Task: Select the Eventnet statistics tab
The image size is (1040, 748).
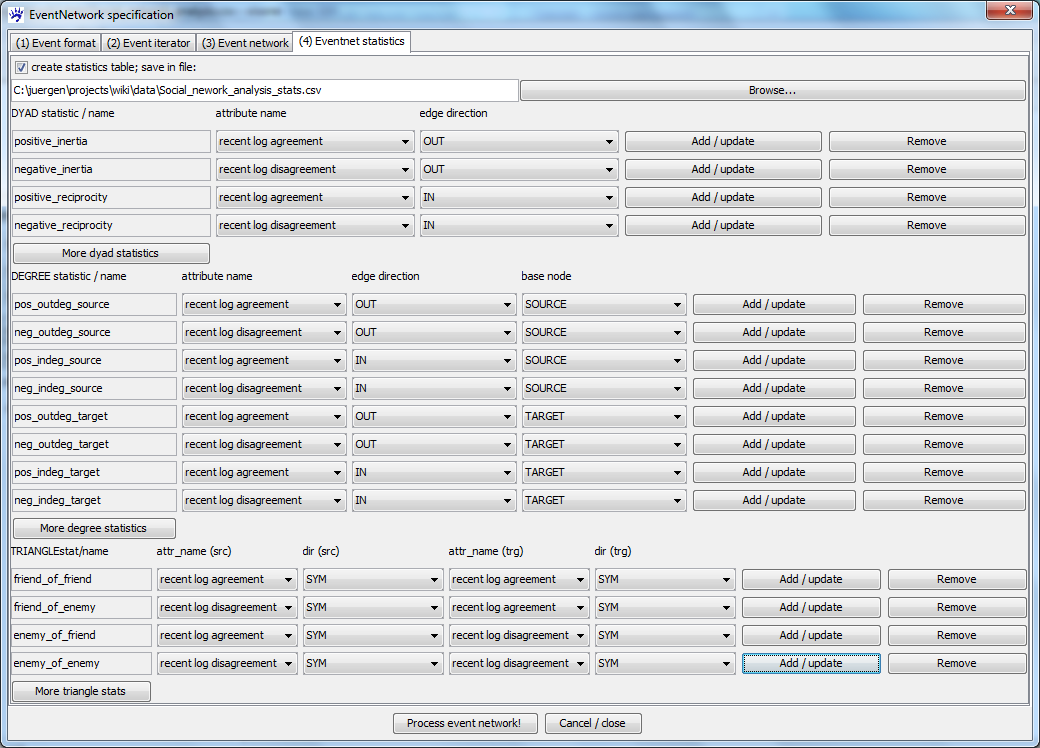Action: (352, 41)
